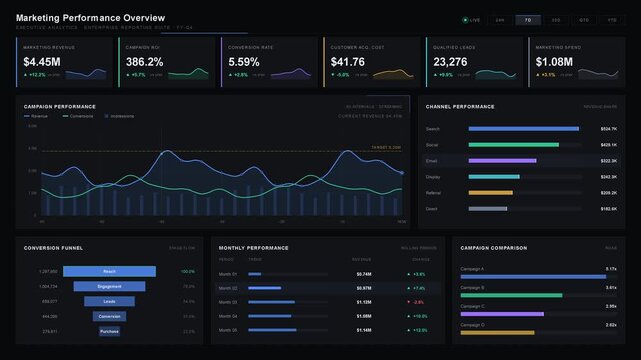Toggle the Revenue legend series

[x=36, y=116]
